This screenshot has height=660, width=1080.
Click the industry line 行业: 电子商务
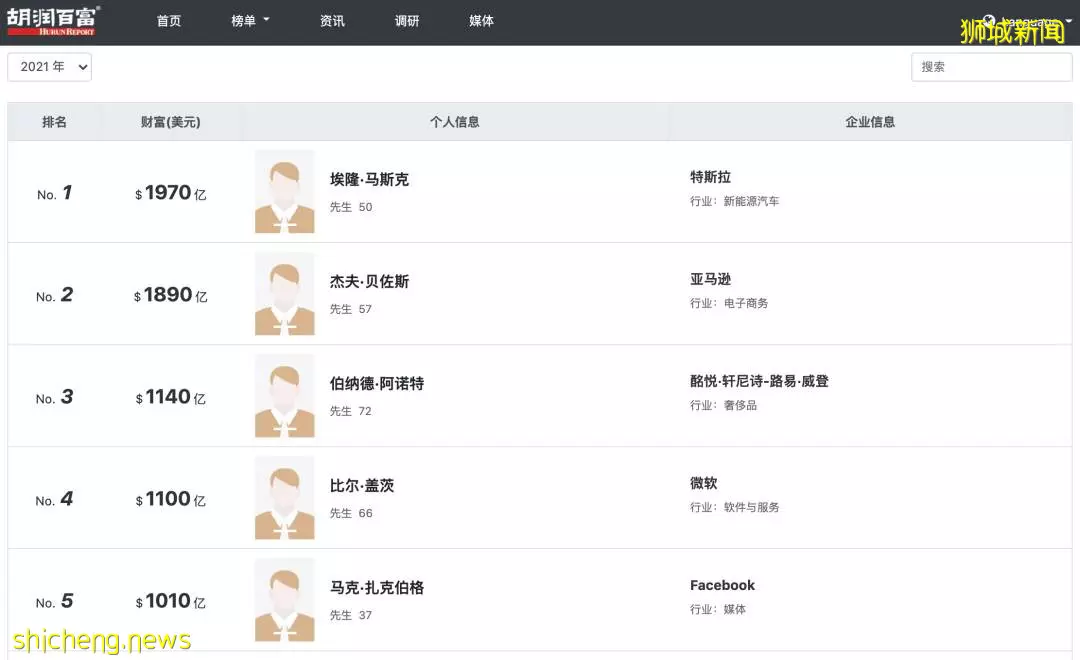[x=729, y=303]
